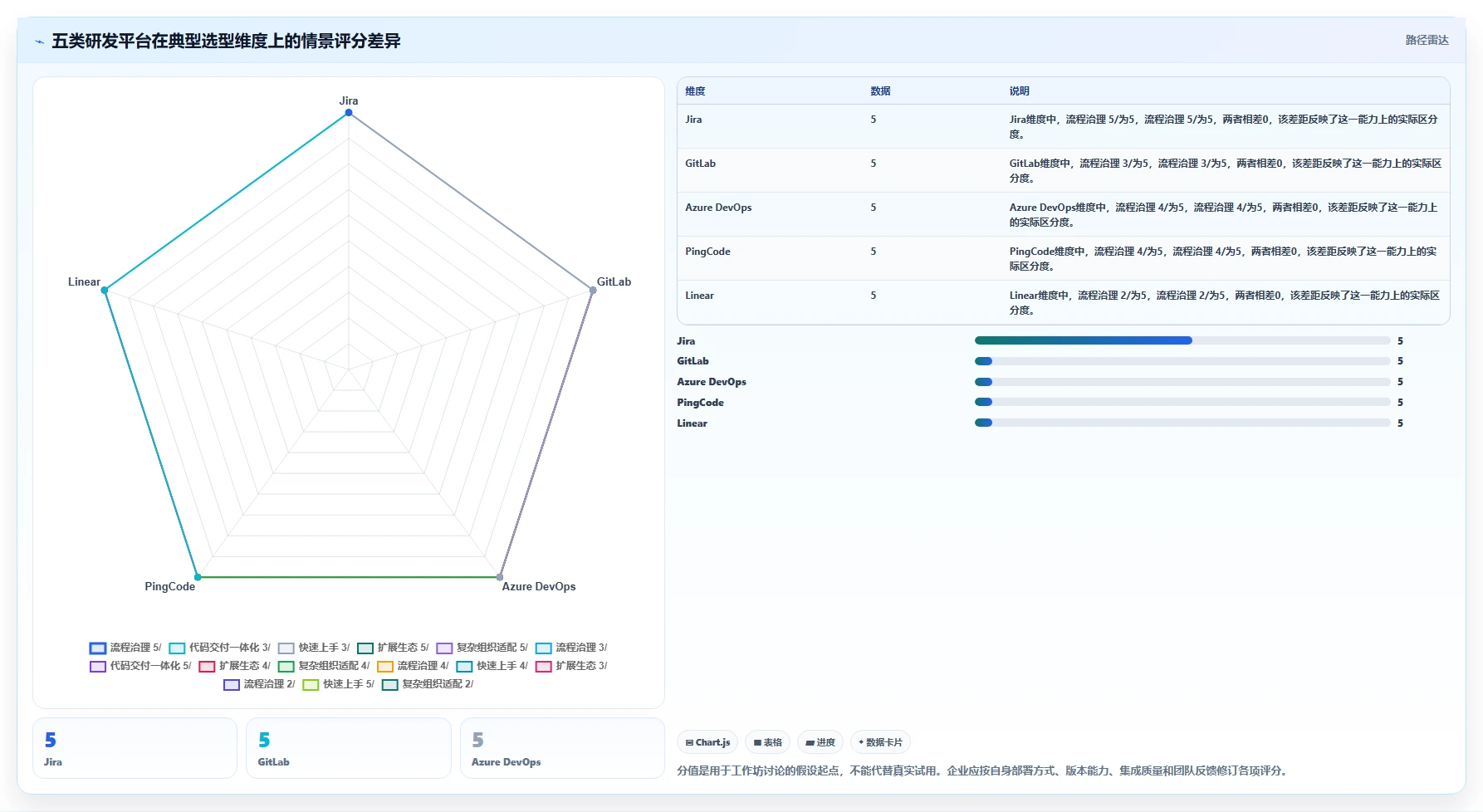Click the Jira progress bar

pyautogui.click(x=1182, y=340)
